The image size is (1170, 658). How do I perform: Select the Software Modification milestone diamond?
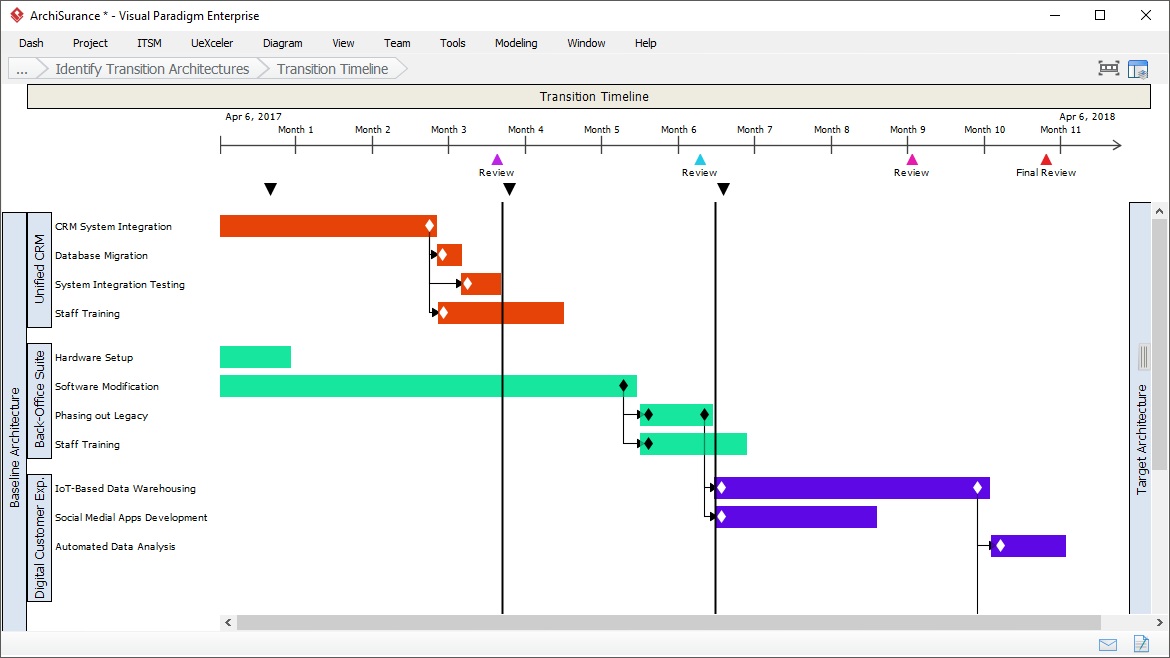click(x=623, y=385)
